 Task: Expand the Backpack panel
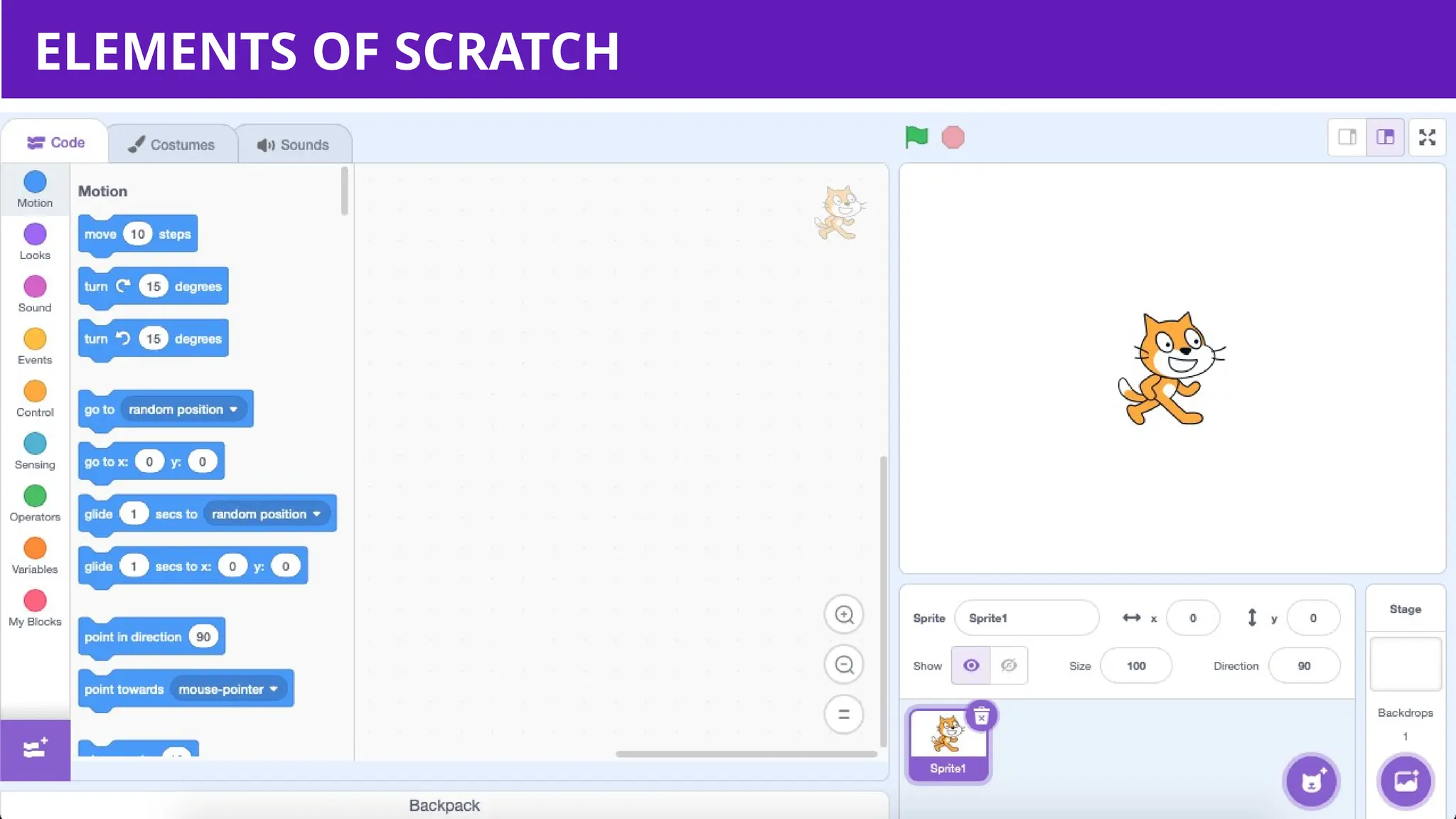coord(444,805)
